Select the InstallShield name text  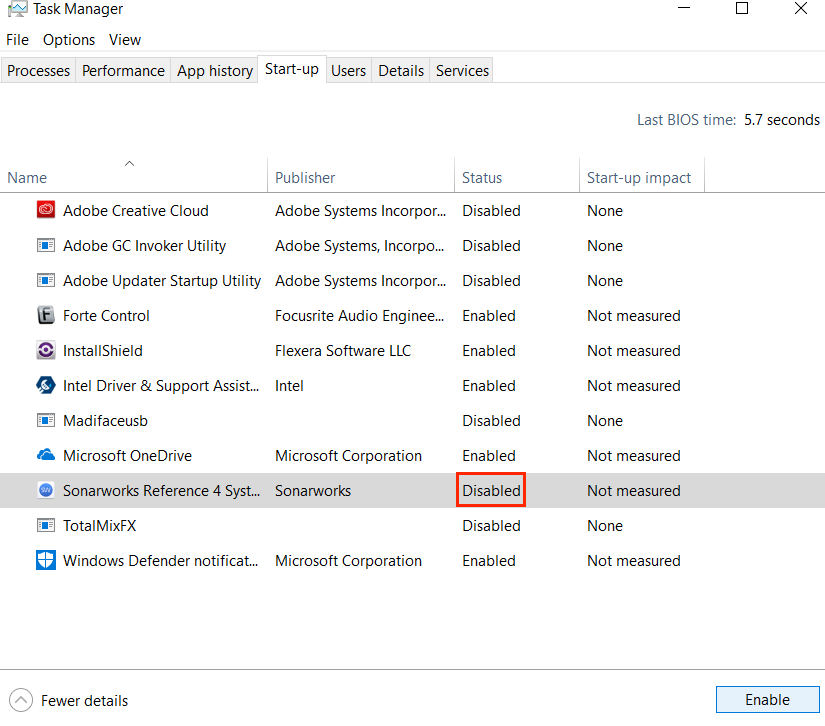tap(103, 351)
